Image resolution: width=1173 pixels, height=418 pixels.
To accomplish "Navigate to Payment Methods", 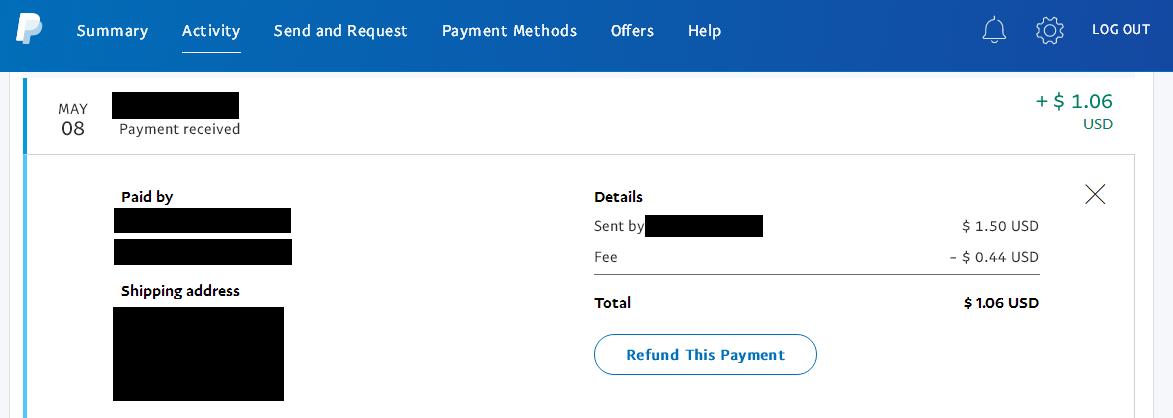I will tap(509, 31).
